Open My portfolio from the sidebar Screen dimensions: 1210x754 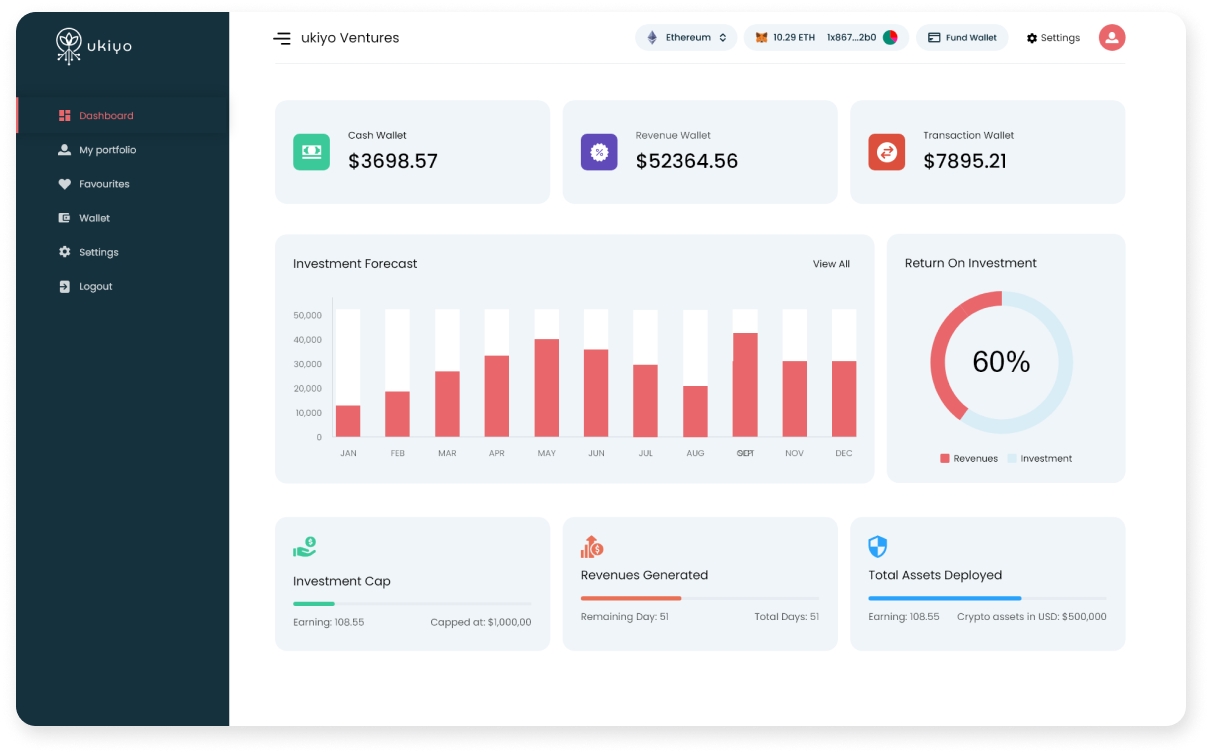107,150
